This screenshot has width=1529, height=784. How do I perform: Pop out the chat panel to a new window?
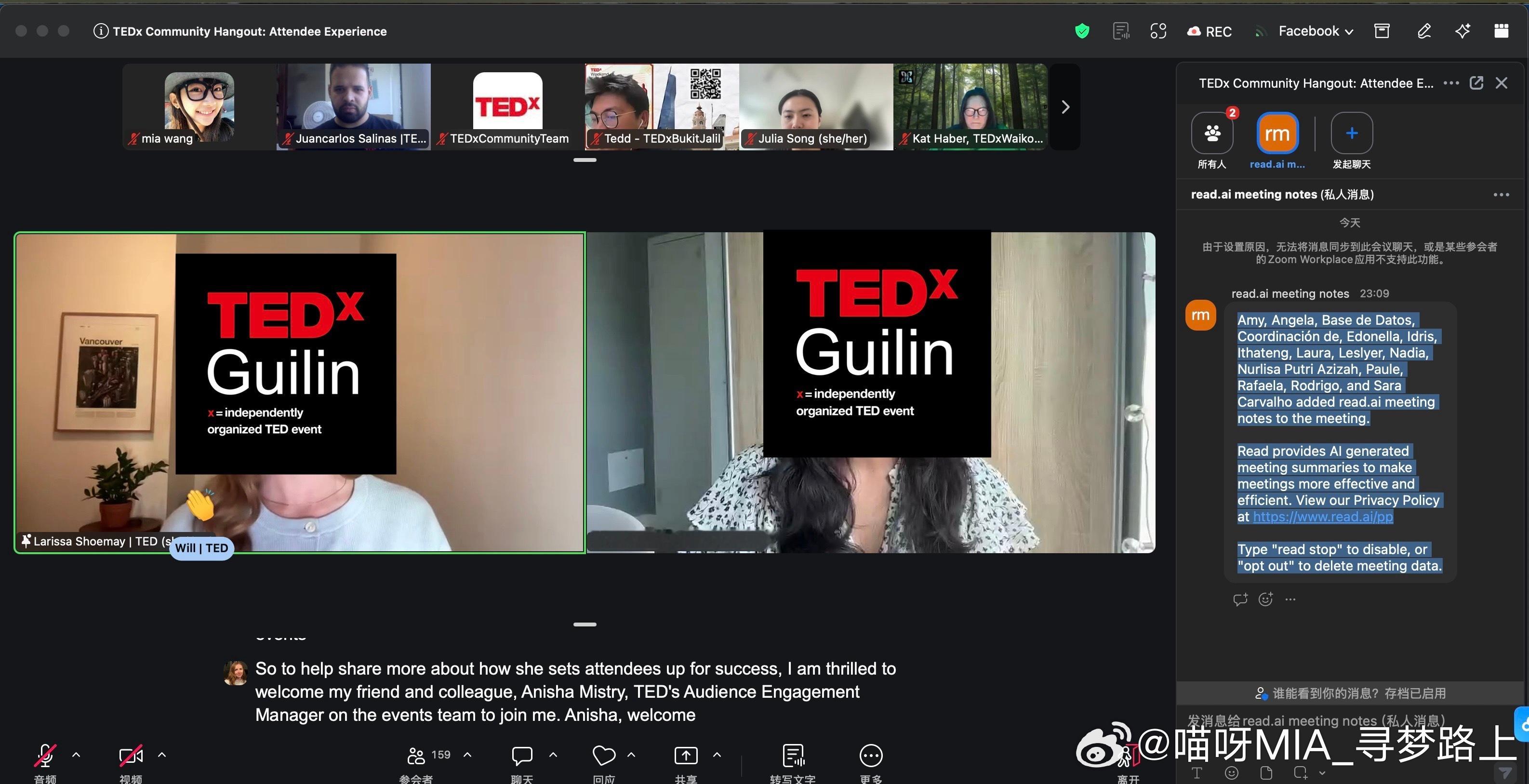(1476, 83)
